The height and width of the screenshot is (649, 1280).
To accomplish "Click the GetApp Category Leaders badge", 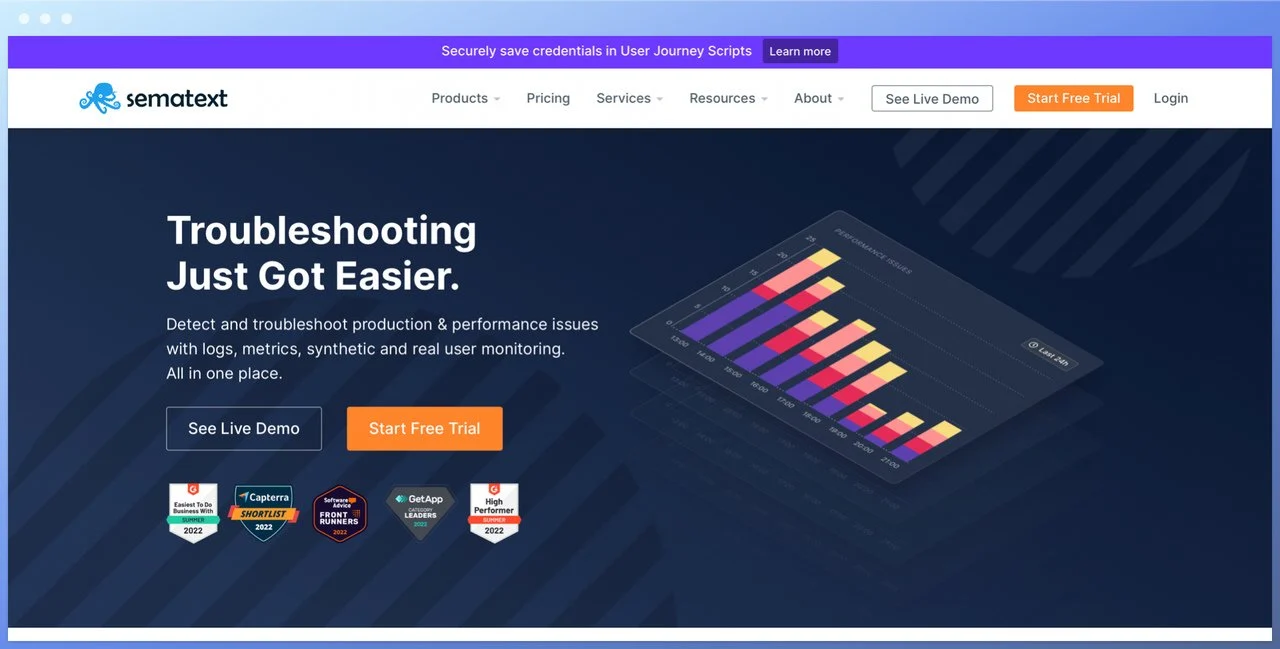I will [x=420, y=513].
